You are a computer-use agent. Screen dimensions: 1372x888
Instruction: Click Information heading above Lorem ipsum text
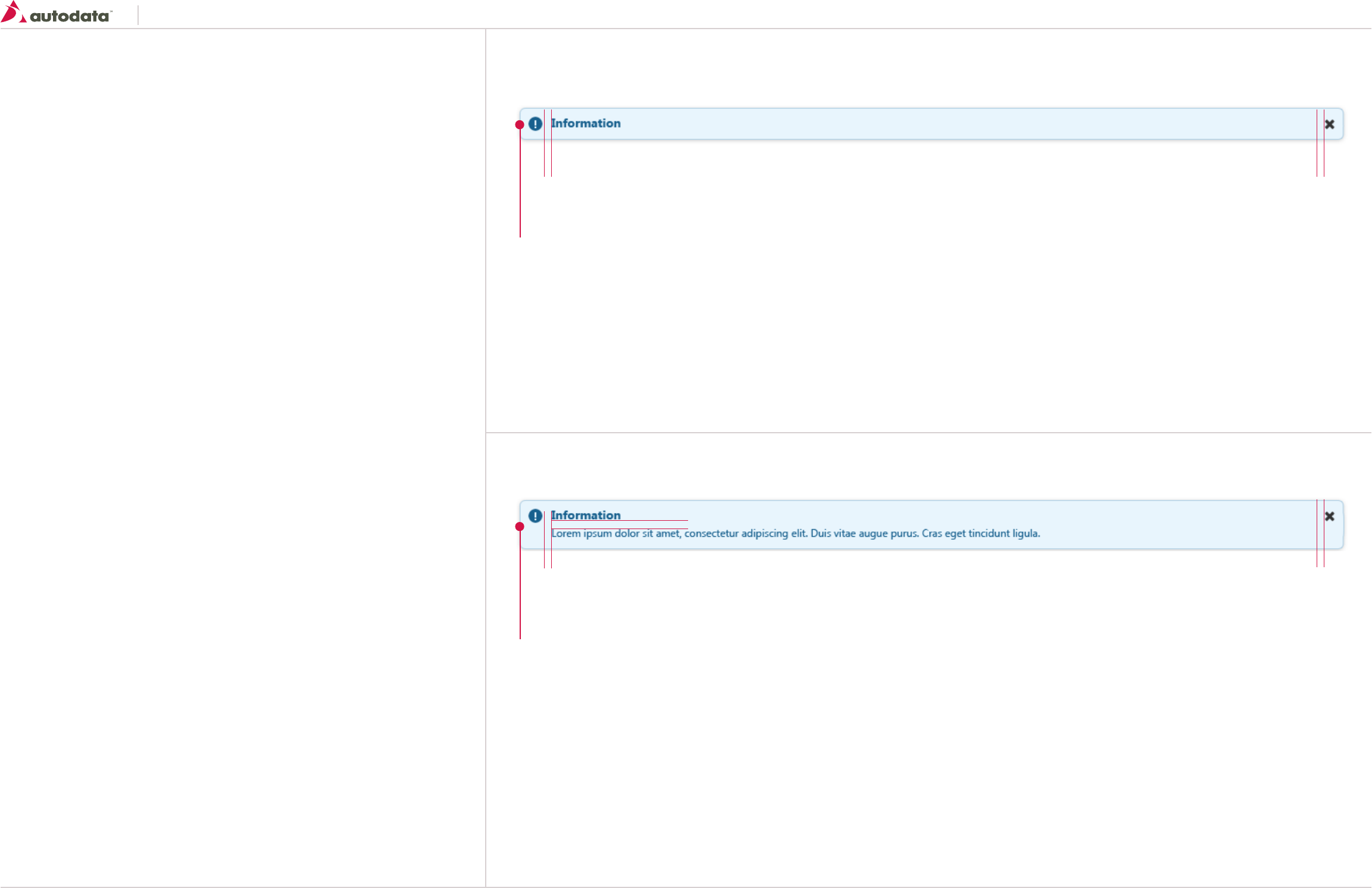(x=586, y=515)
